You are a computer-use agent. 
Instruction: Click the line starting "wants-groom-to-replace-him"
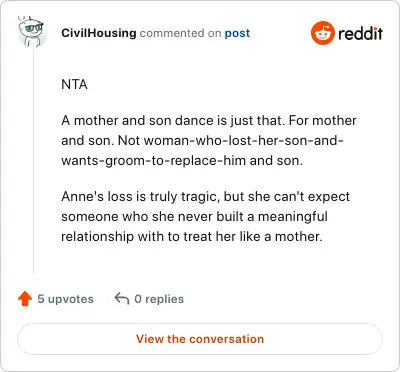click(182, 161)
